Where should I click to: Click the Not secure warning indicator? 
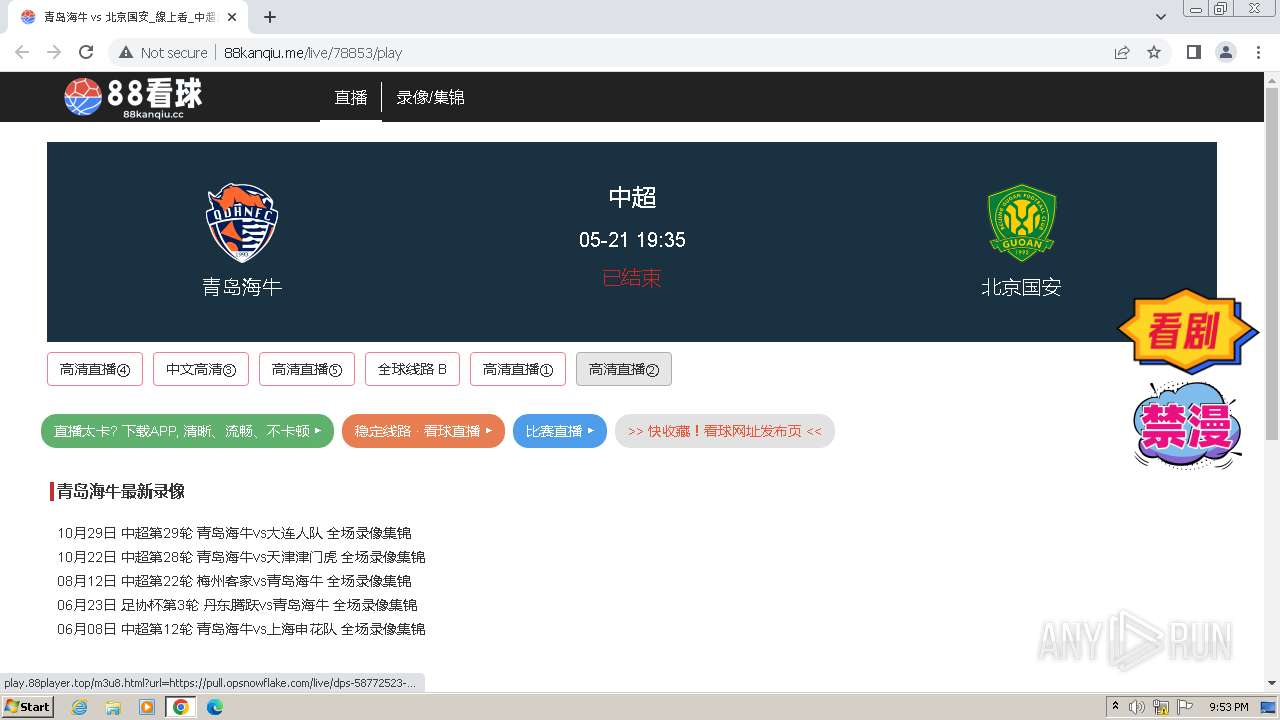coord(163,52)
